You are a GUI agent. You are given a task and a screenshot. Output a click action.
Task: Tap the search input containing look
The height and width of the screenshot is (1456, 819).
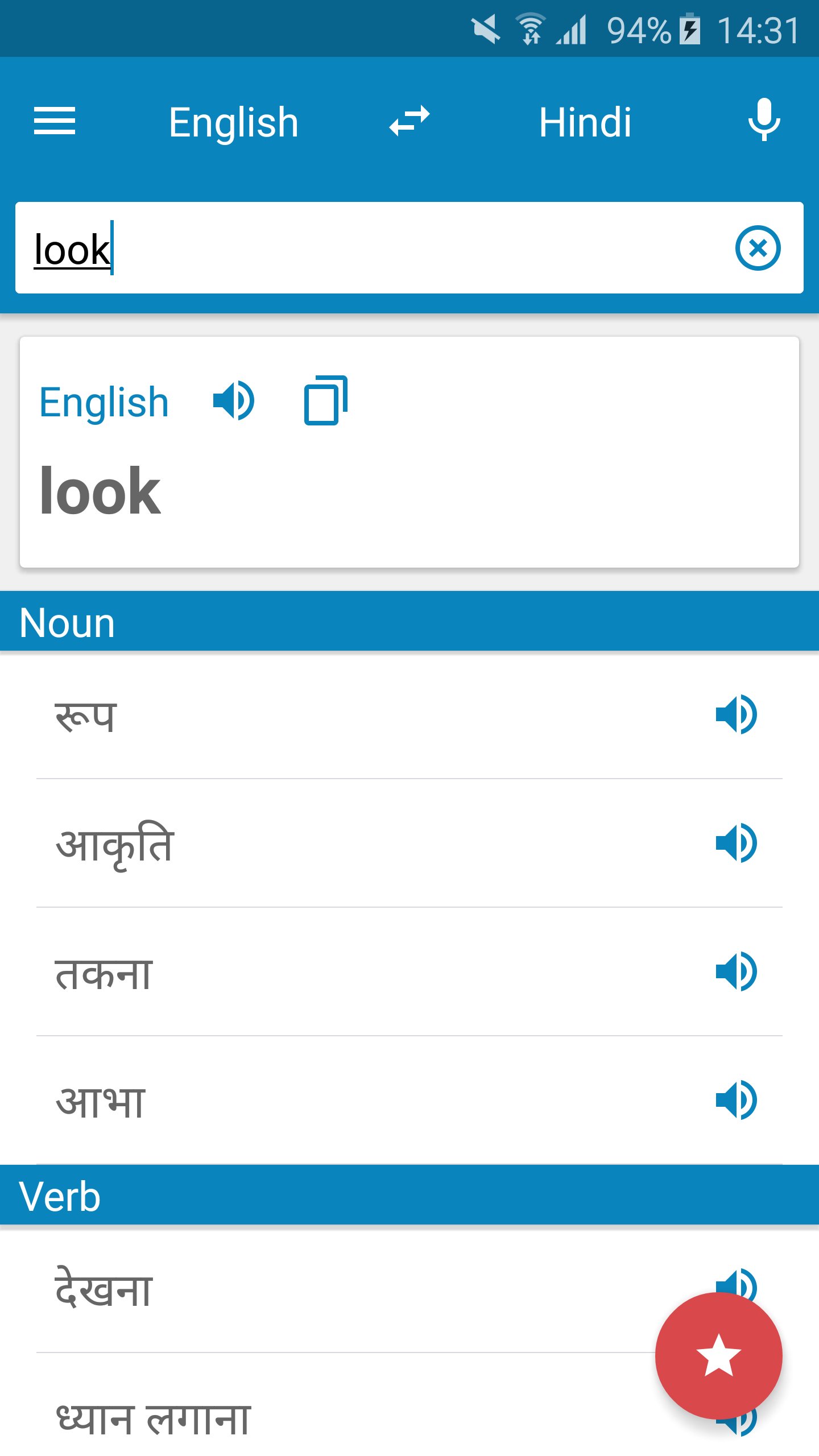364,249
